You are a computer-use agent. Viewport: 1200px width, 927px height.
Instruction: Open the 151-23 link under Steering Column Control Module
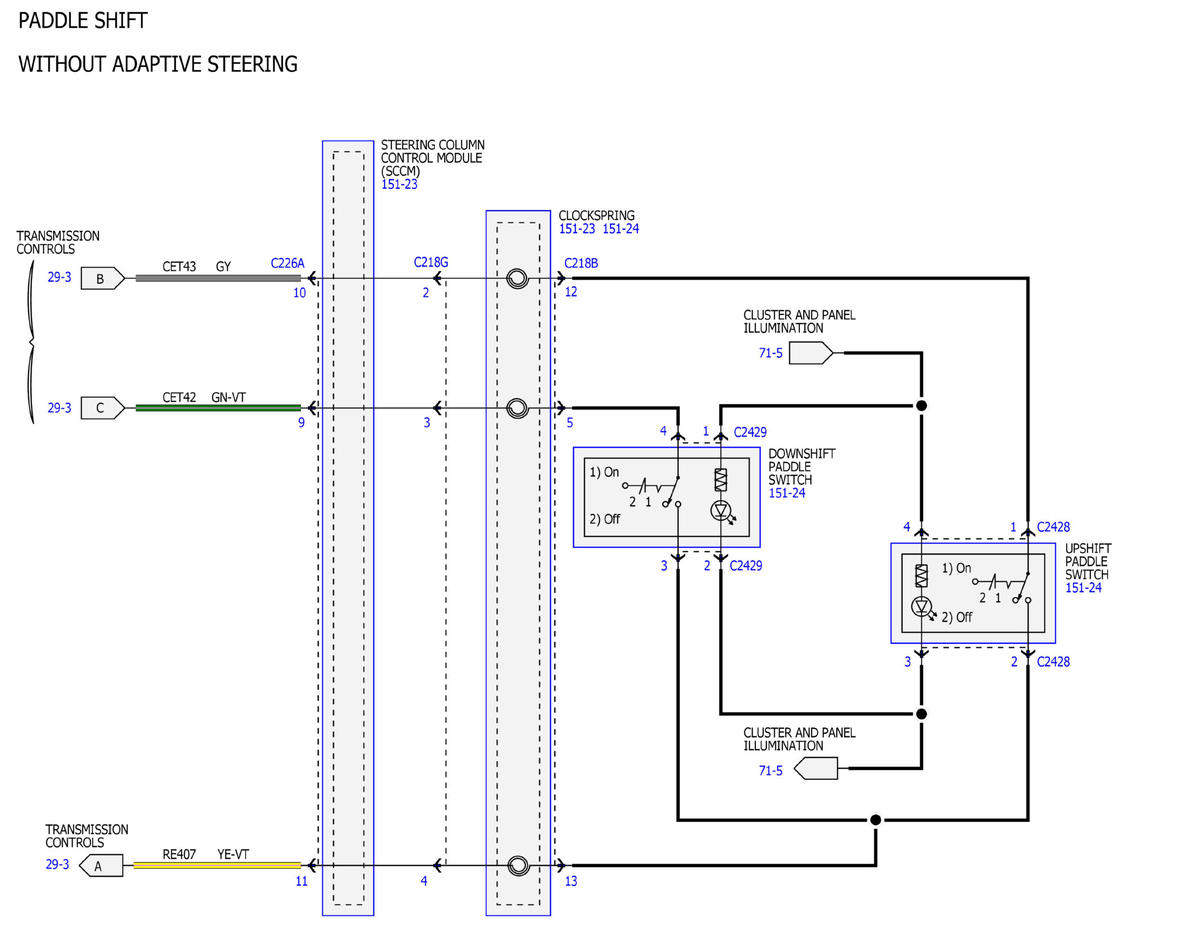tap(399, 184)
